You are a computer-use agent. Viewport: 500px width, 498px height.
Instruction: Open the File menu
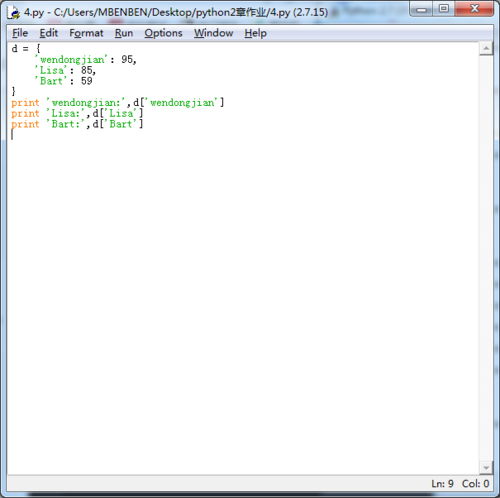[20, 33]
